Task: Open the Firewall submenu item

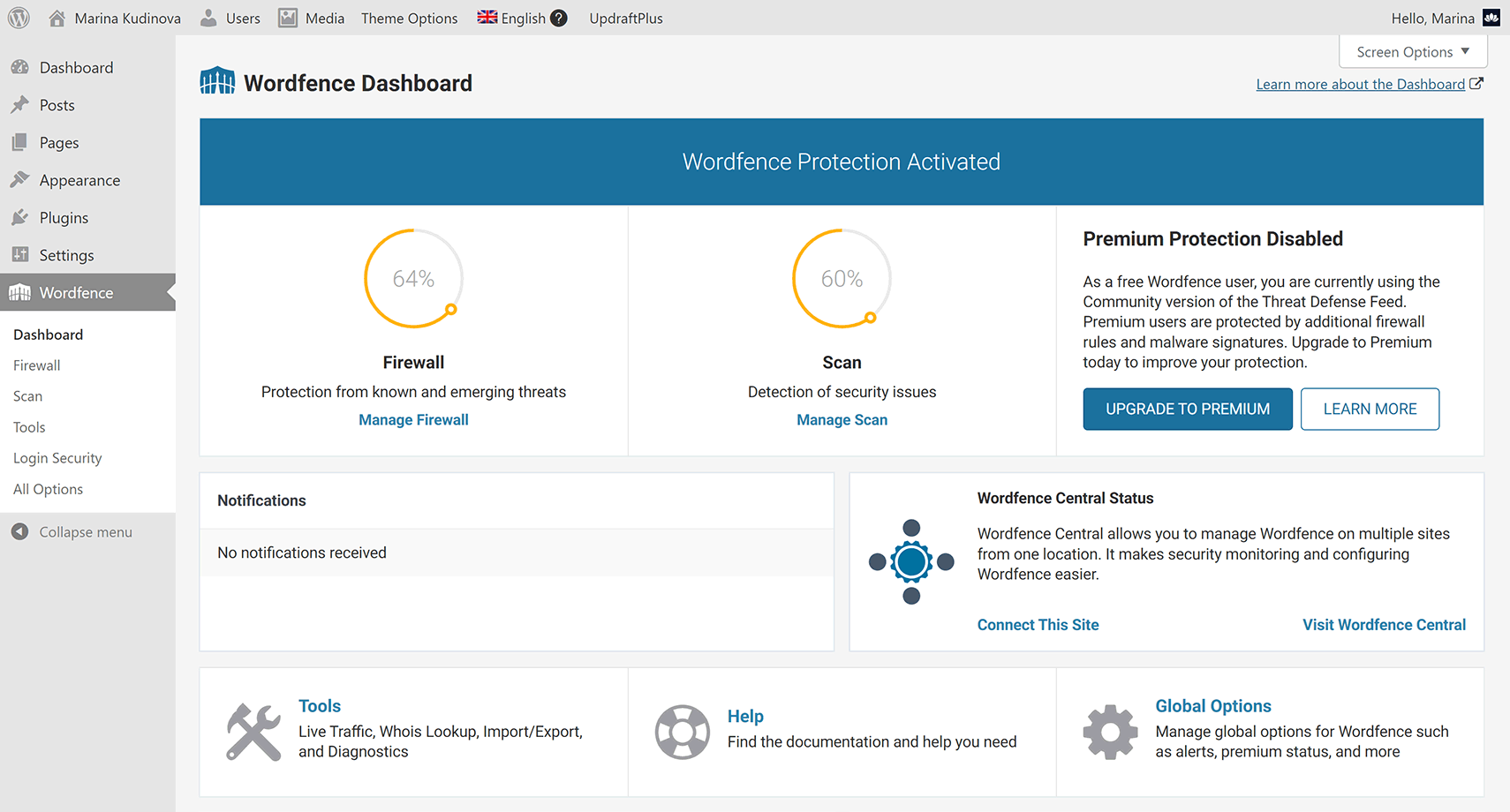Action: click(x=37, y=365)
